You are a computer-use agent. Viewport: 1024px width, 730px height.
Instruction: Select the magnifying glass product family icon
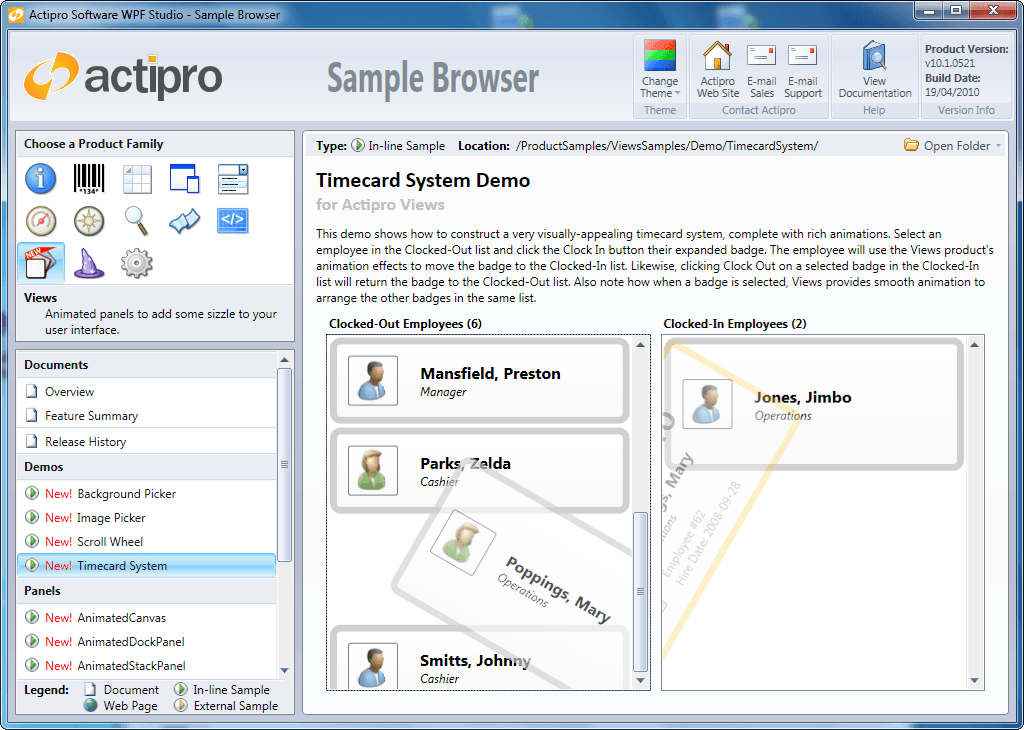(137, 221)
